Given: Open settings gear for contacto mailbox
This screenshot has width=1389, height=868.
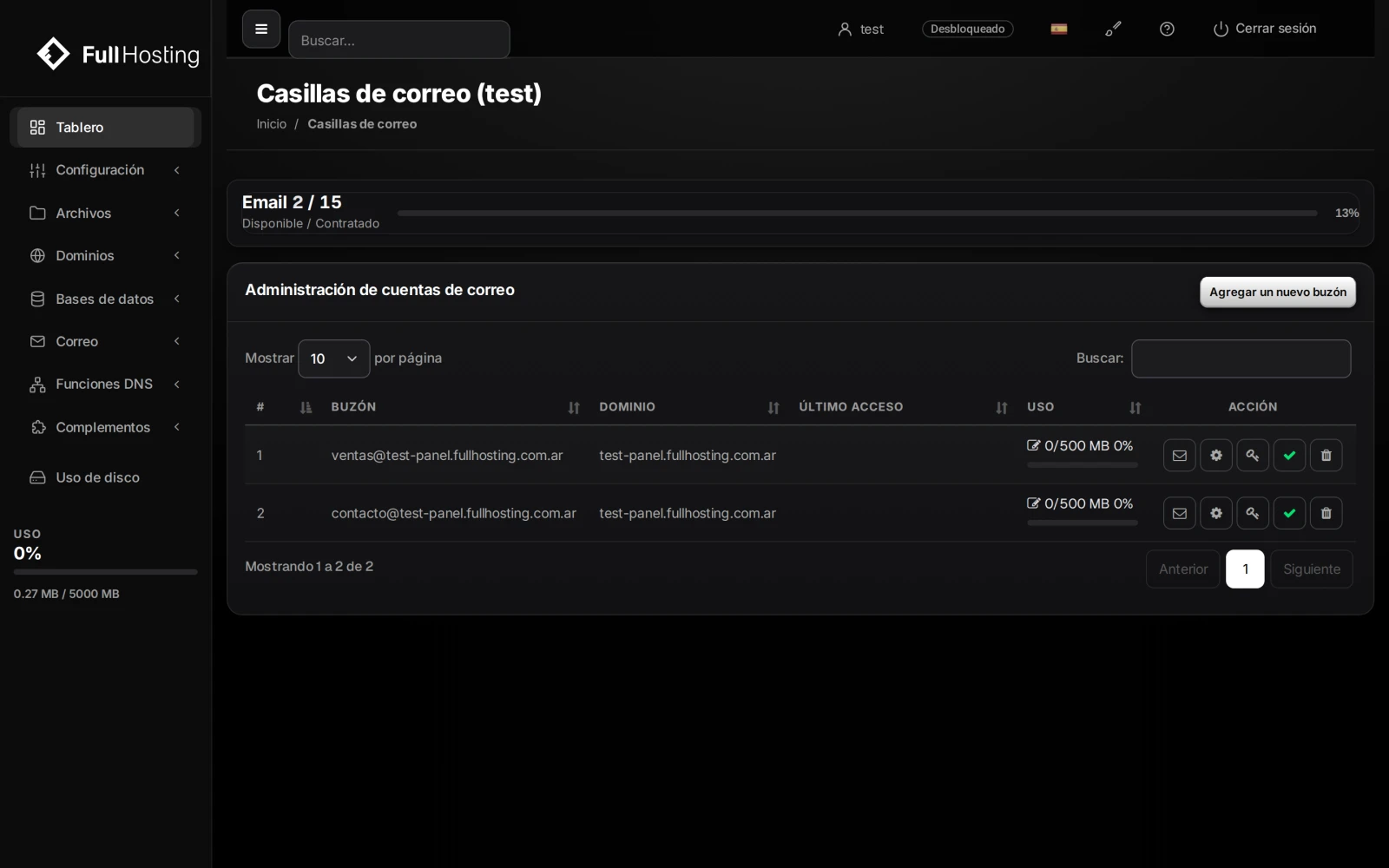Looking at the screenshot, I should [1216, 513].
